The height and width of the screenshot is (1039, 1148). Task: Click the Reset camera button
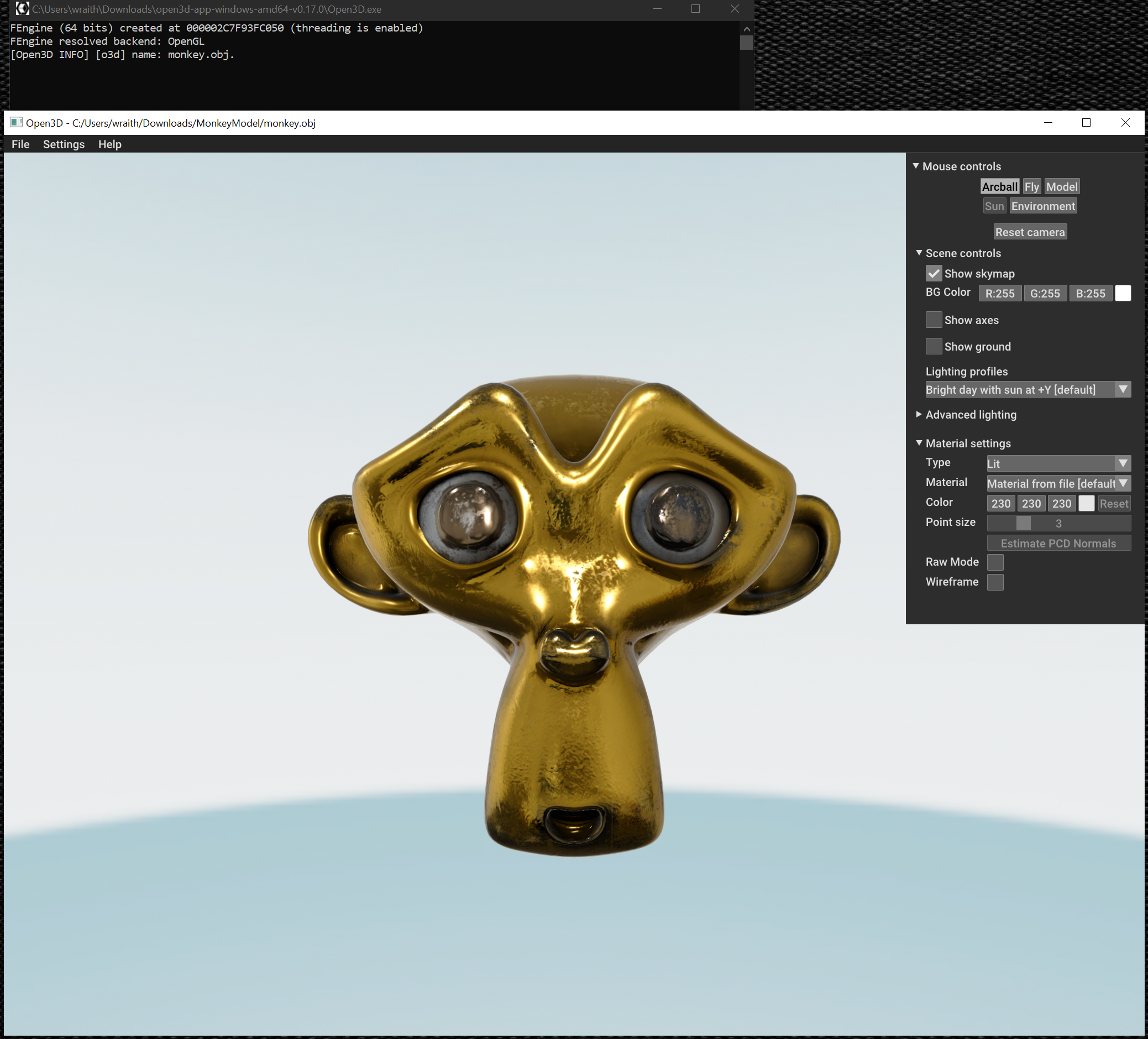(x=1030, y=232)
